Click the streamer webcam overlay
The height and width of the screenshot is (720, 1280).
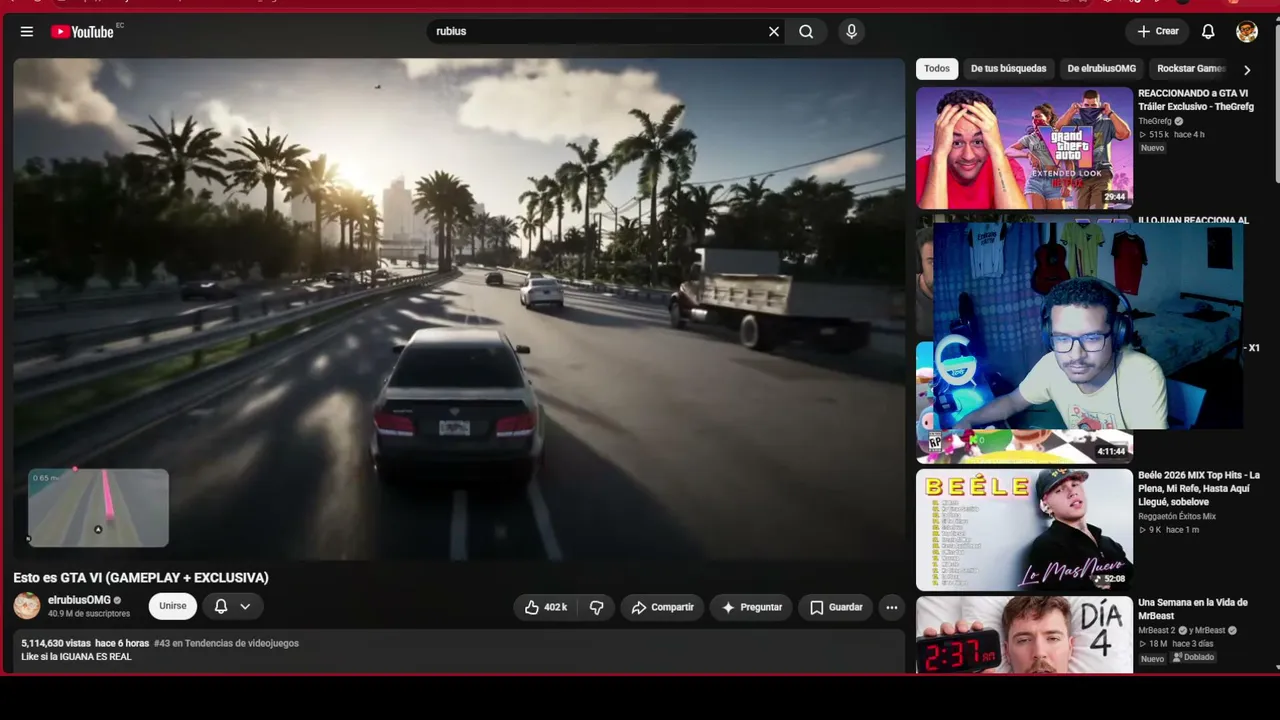[1088, 326]
